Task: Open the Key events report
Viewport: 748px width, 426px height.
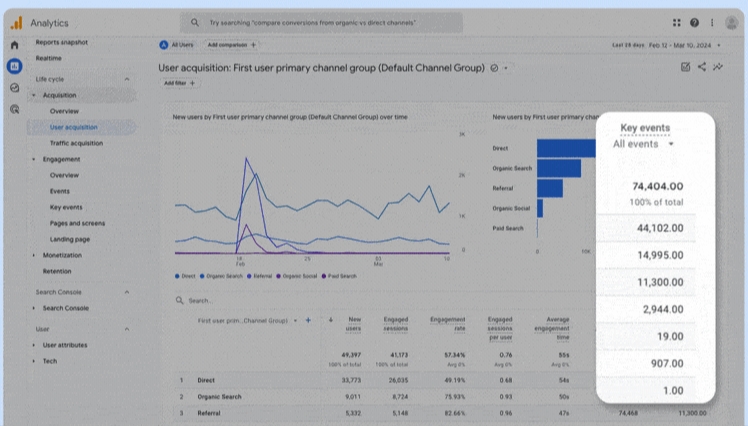Action: pyautogui.click(x=66, y=207)
